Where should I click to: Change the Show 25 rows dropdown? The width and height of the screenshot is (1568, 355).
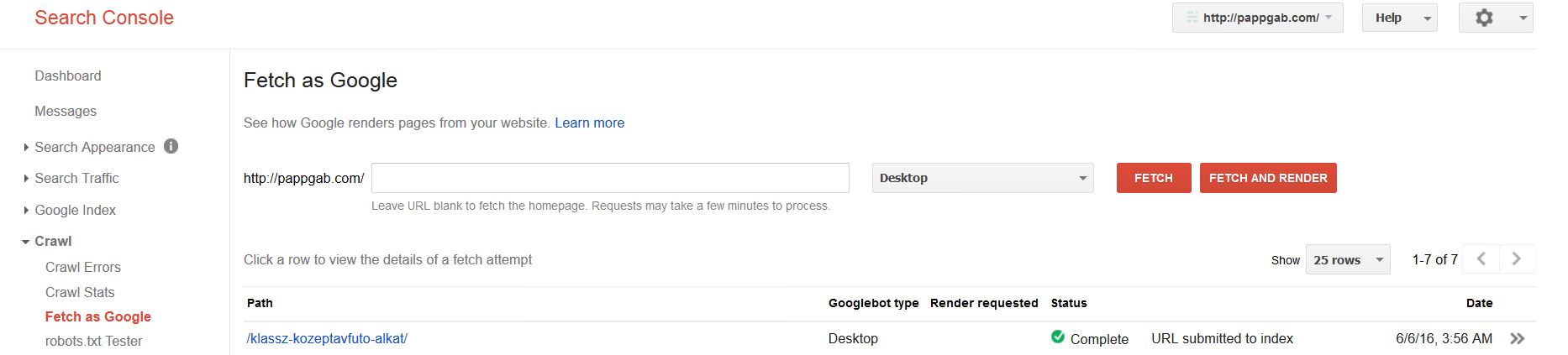pos(1348,260)
